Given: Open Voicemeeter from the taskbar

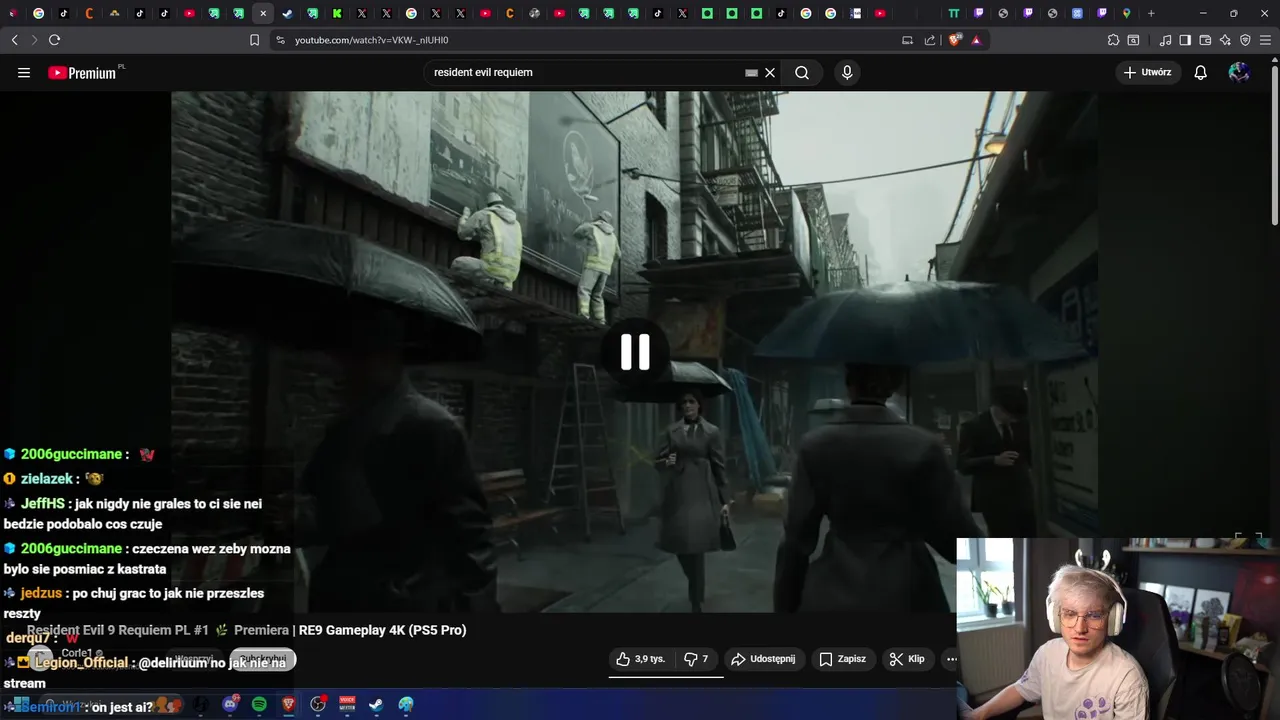Looking at the screenshot, I should pos(347,704).
